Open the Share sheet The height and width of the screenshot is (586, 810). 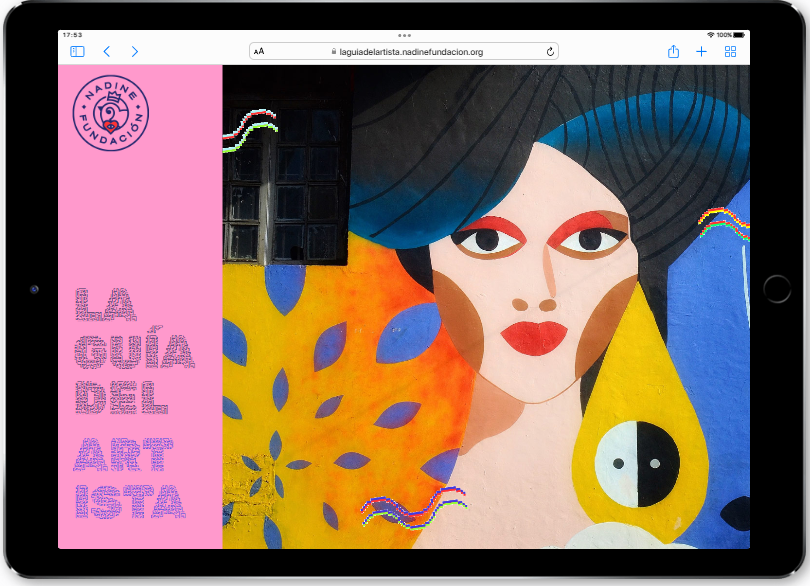(x=673, y=52)
